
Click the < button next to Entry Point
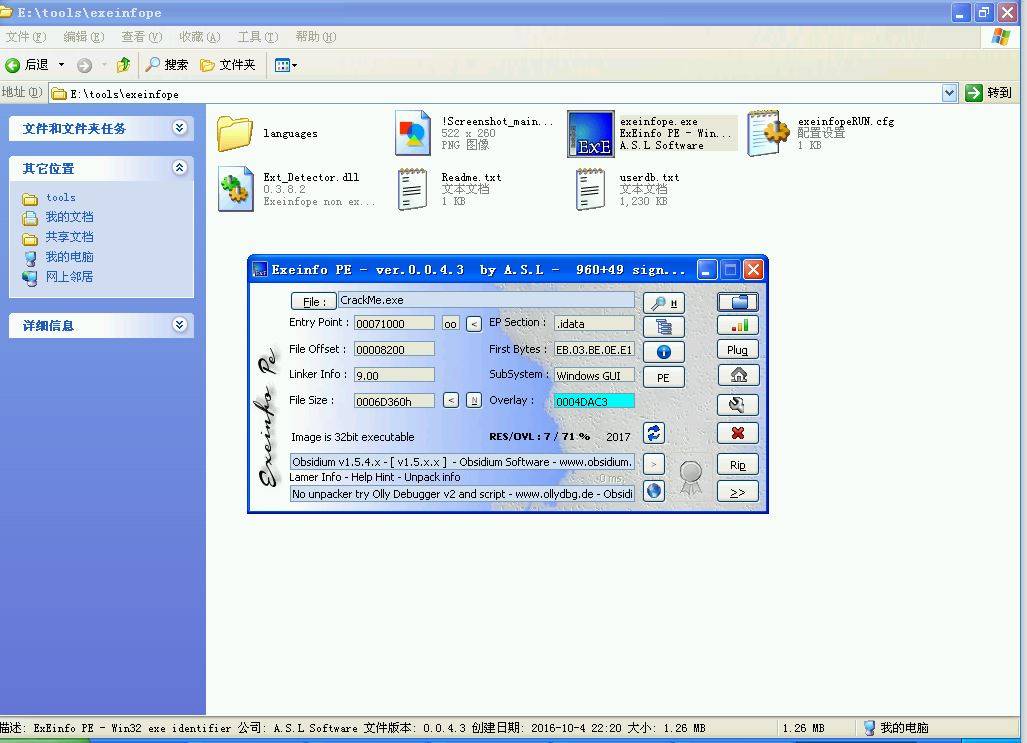[x=474, y=324]
